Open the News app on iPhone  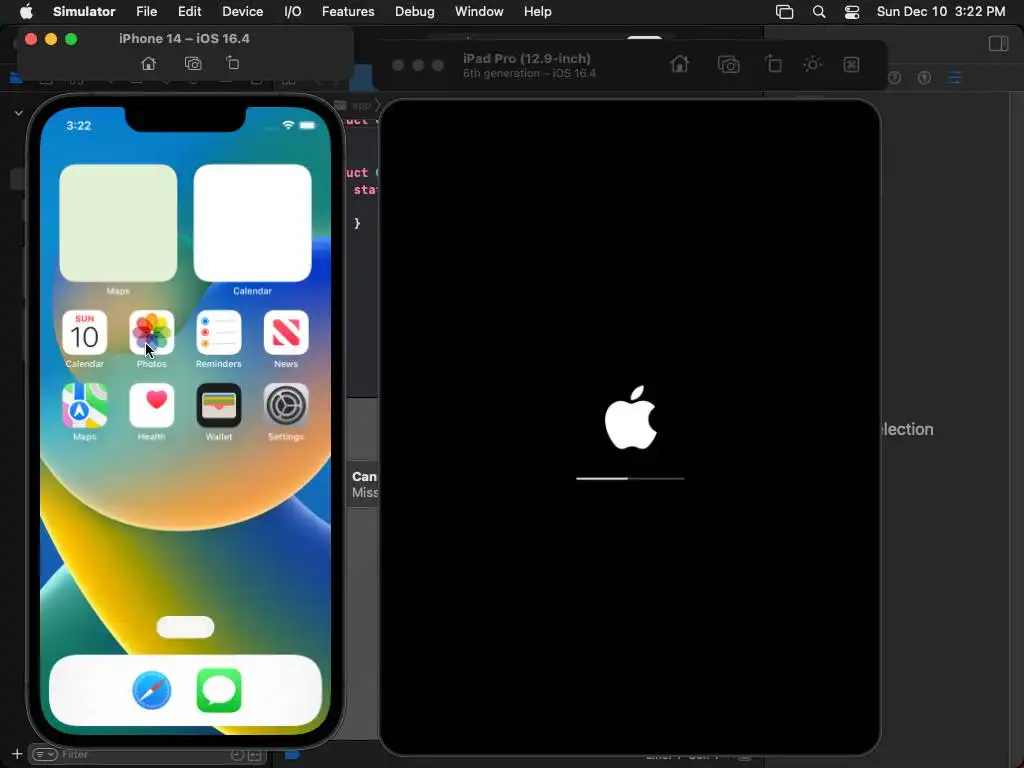click(x=286, y=332)
